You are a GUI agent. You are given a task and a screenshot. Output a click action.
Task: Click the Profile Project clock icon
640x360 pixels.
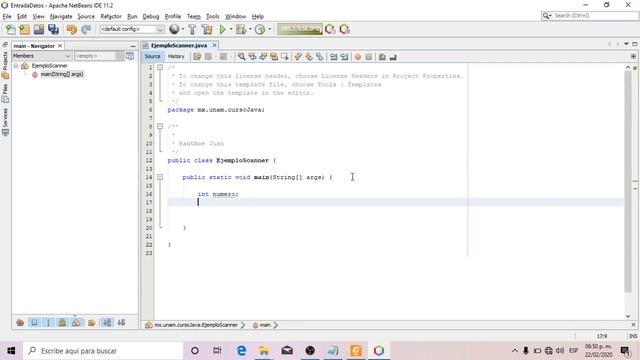[260, 29]
